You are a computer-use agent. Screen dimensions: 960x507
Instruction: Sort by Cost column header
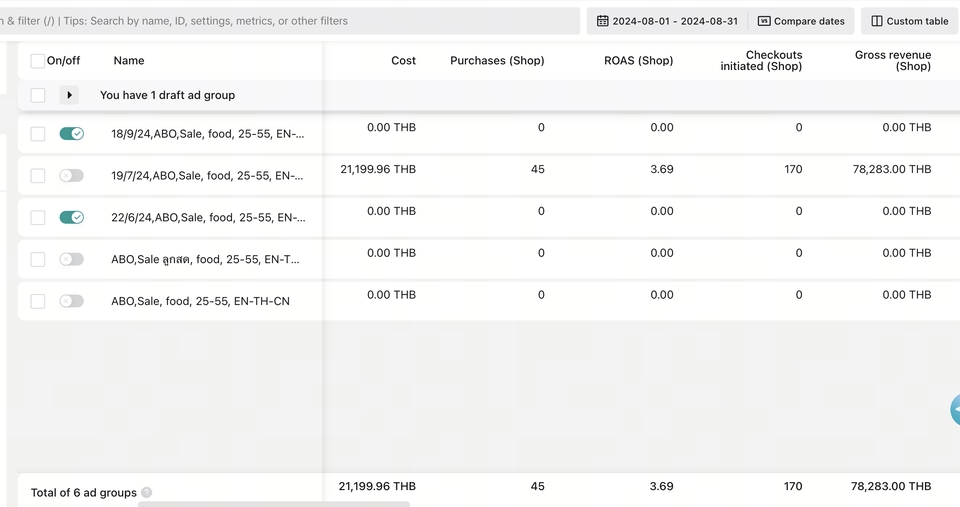pyautogui.click(x=403, y=61)
